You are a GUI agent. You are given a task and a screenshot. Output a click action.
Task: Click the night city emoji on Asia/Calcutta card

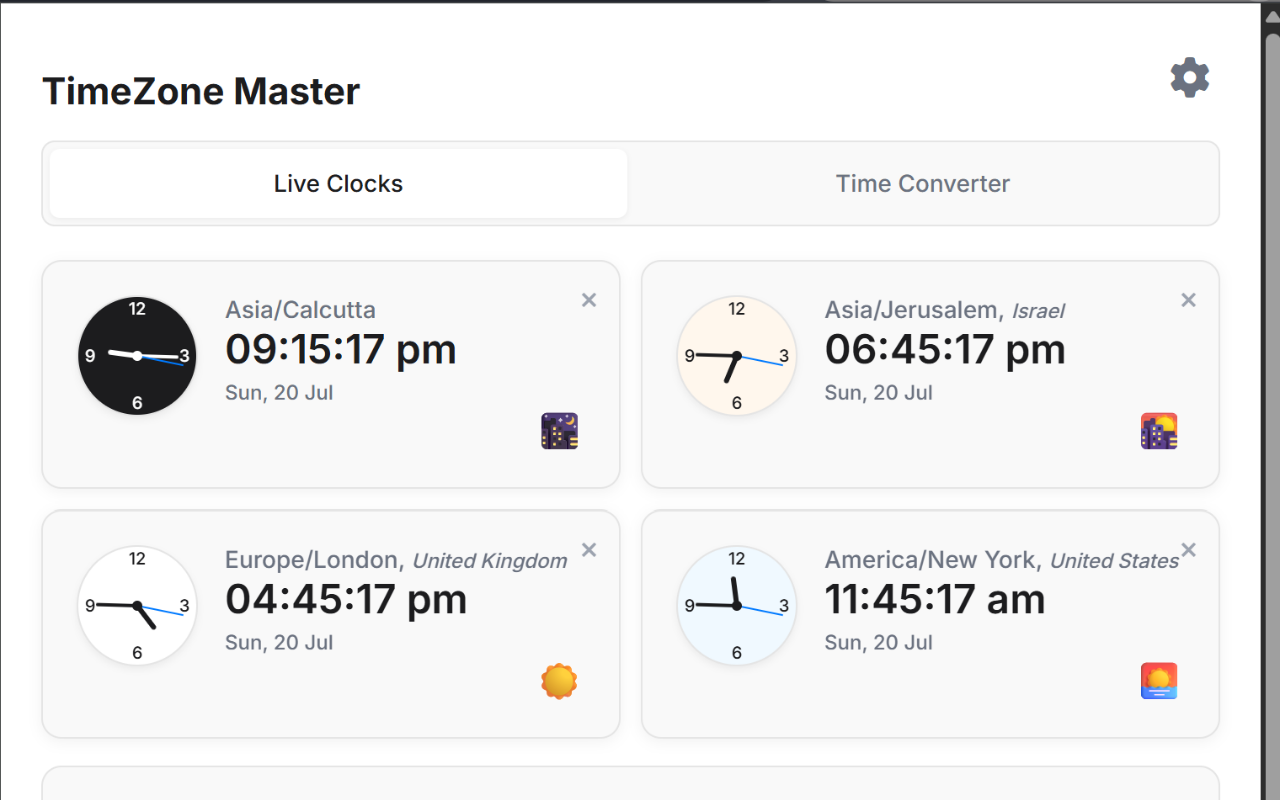559,430
